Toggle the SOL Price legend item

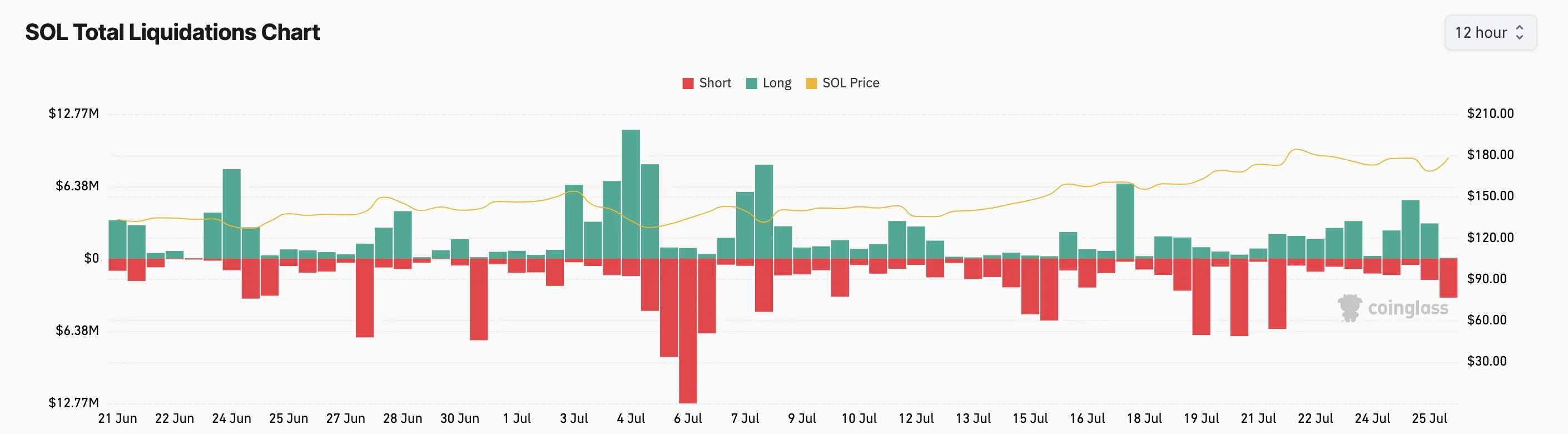coord(842,83)
